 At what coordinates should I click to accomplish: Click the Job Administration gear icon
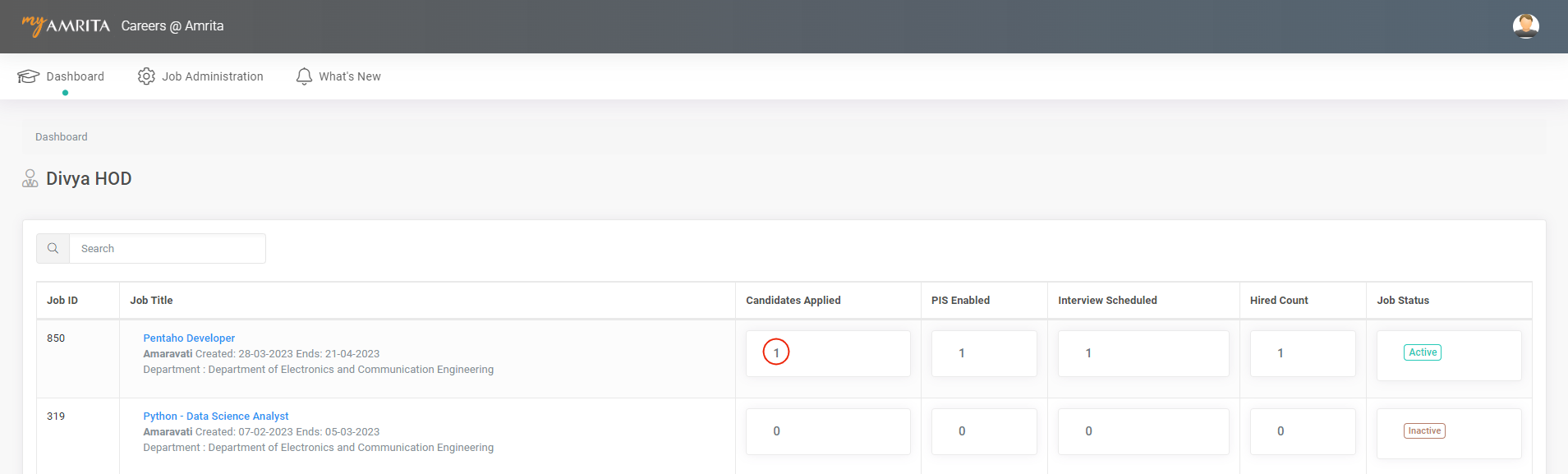[x=146, y=76]
